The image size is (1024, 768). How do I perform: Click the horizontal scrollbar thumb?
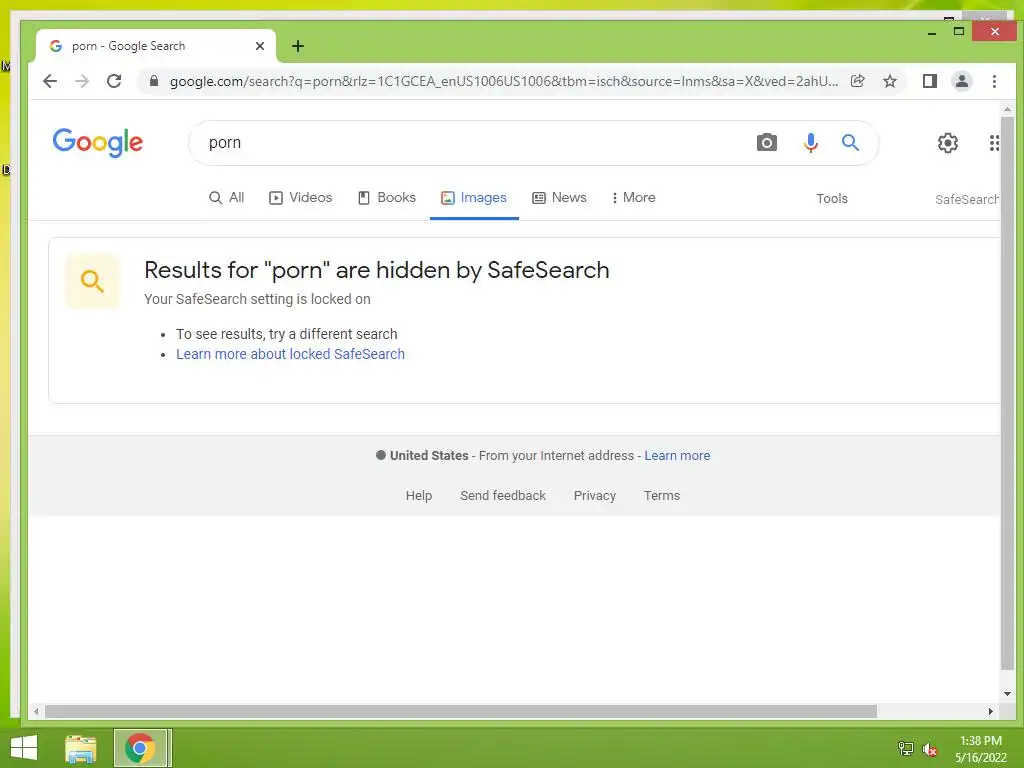coord(460,711)
